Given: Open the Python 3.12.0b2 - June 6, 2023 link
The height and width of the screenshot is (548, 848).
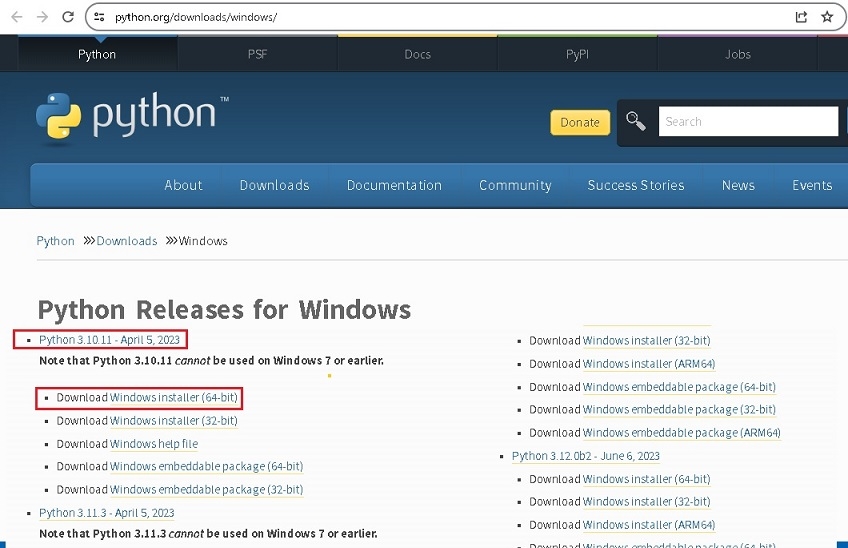Looking at the screenshot, I should 585,456.
